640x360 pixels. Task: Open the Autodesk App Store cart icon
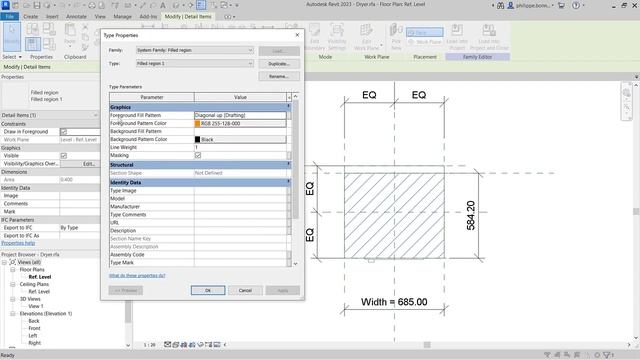pyautogui.click(x=562, y=5)
